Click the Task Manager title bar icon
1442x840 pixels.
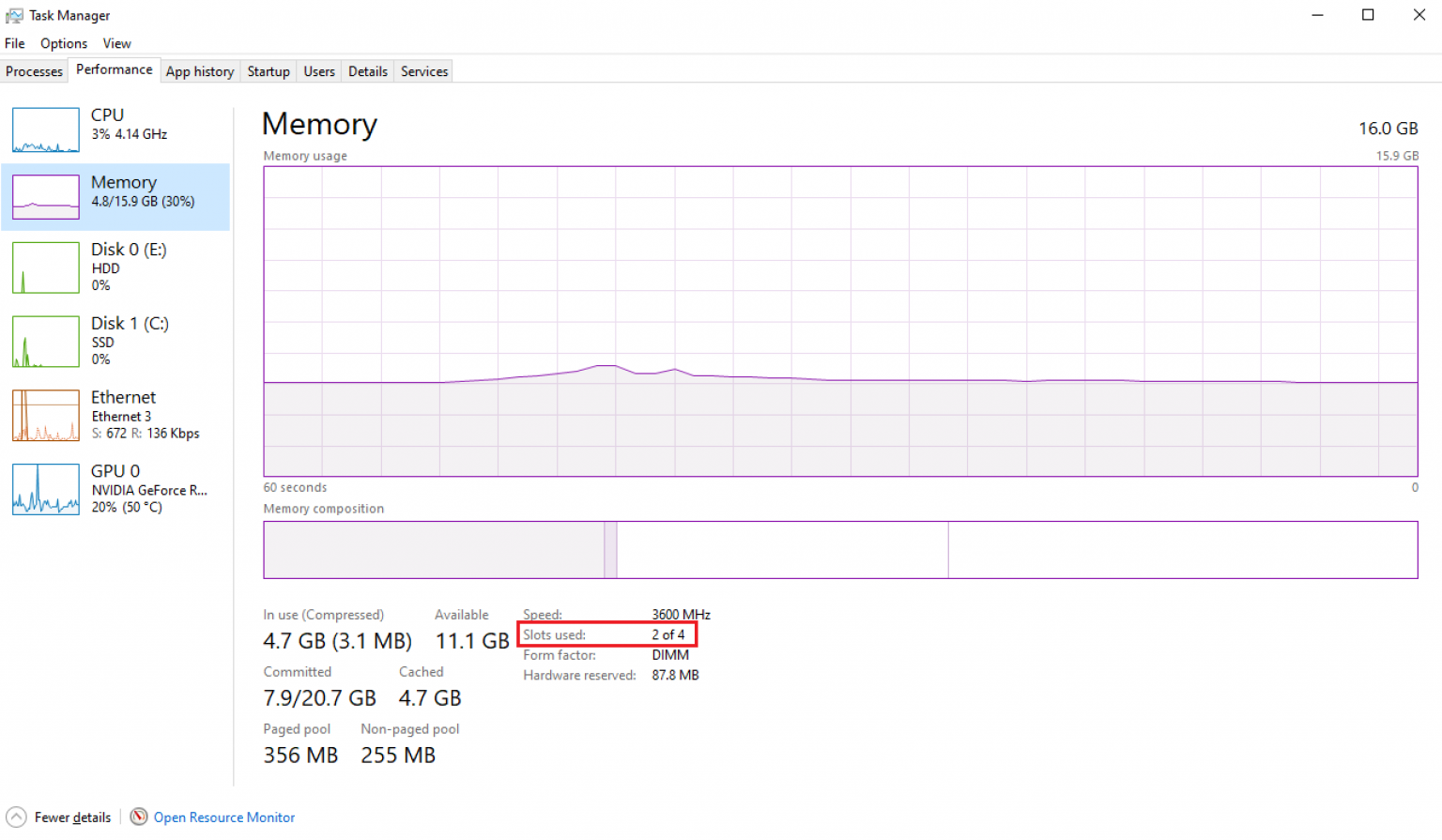coord(14,16)
